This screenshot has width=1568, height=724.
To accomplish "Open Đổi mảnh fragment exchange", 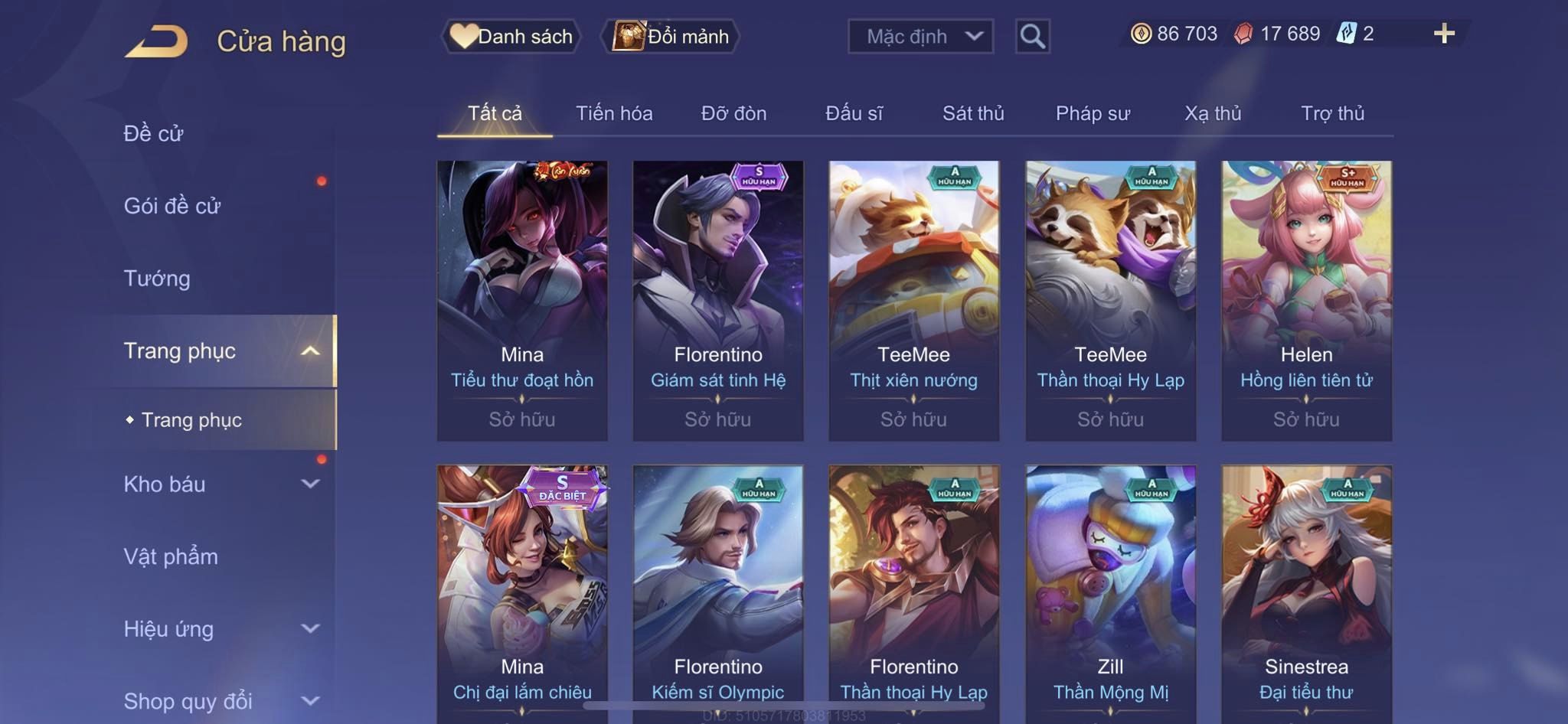I will [671, 36].
